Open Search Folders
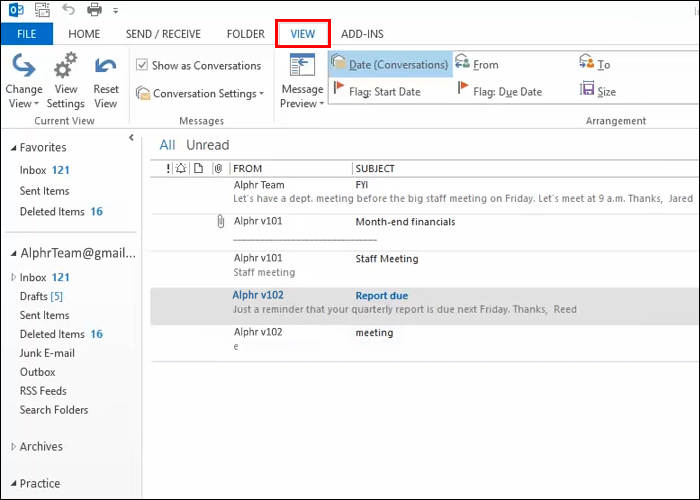 point(54,410)
